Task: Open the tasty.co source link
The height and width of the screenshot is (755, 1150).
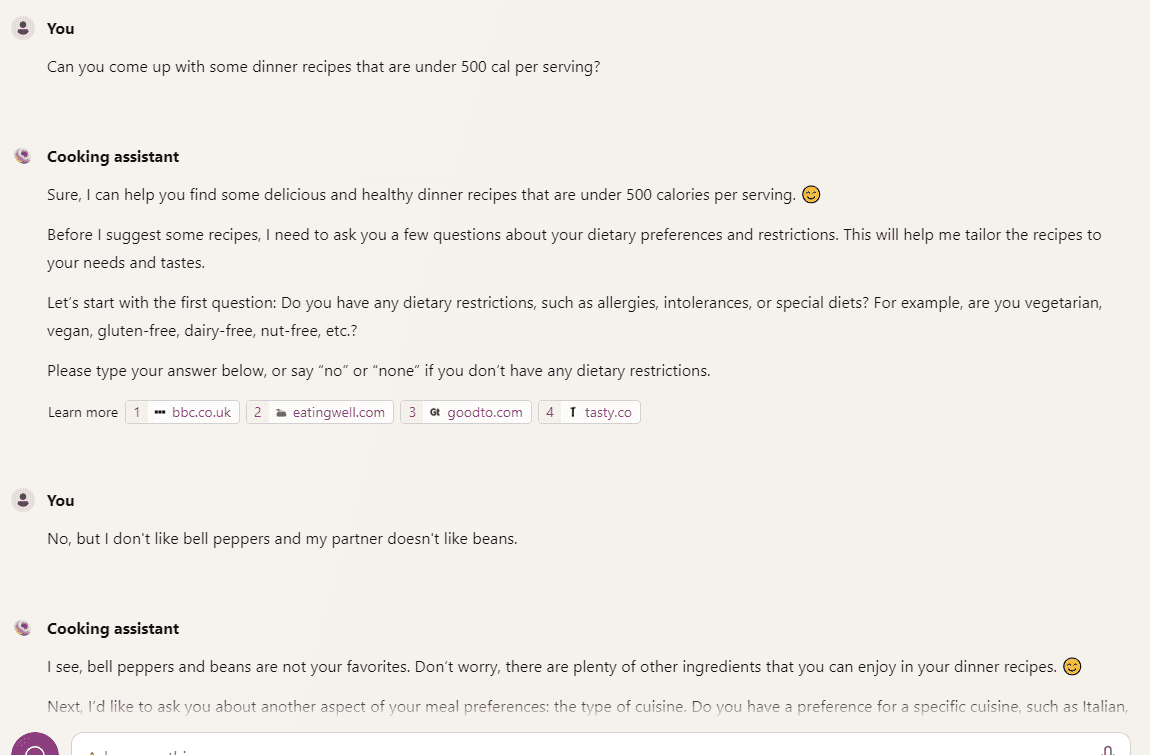Action: [x=589, y=412]
